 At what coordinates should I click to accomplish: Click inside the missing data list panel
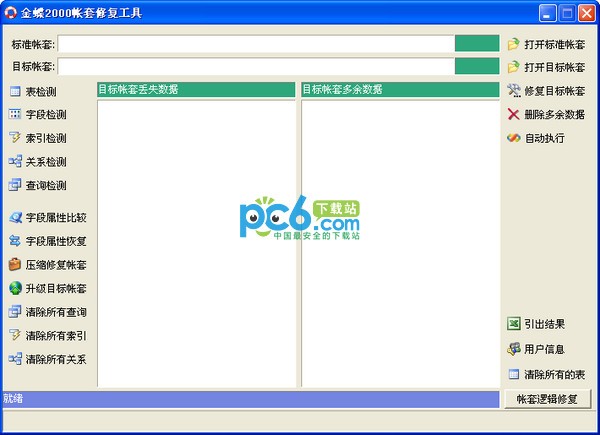click(x=196, y=243)
